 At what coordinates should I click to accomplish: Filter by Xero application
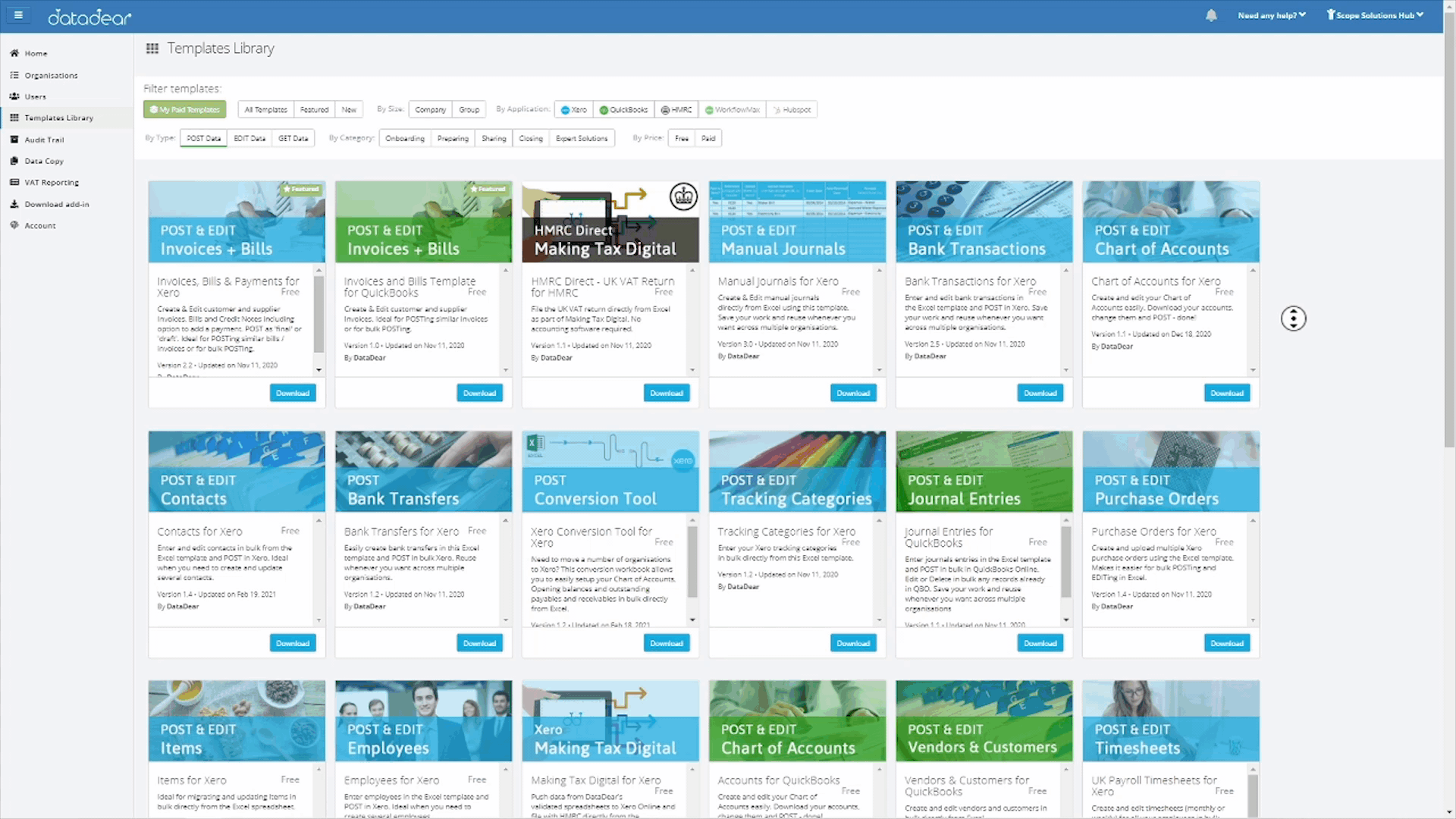(573, 110)
